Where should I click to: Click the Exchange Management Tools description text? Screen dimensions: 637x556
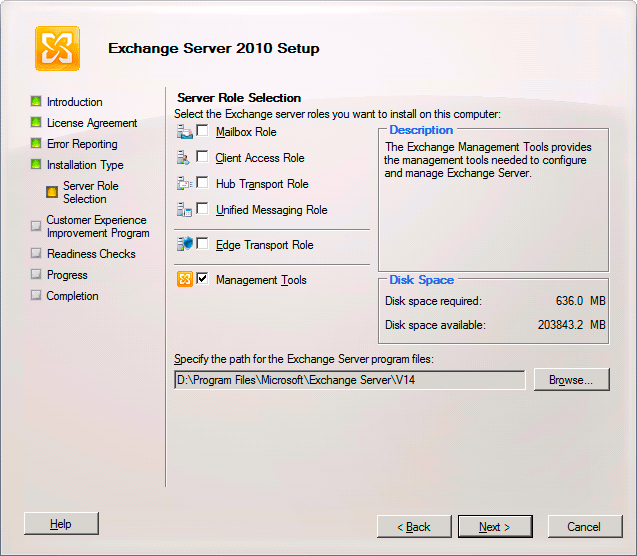tap(488, 160)
